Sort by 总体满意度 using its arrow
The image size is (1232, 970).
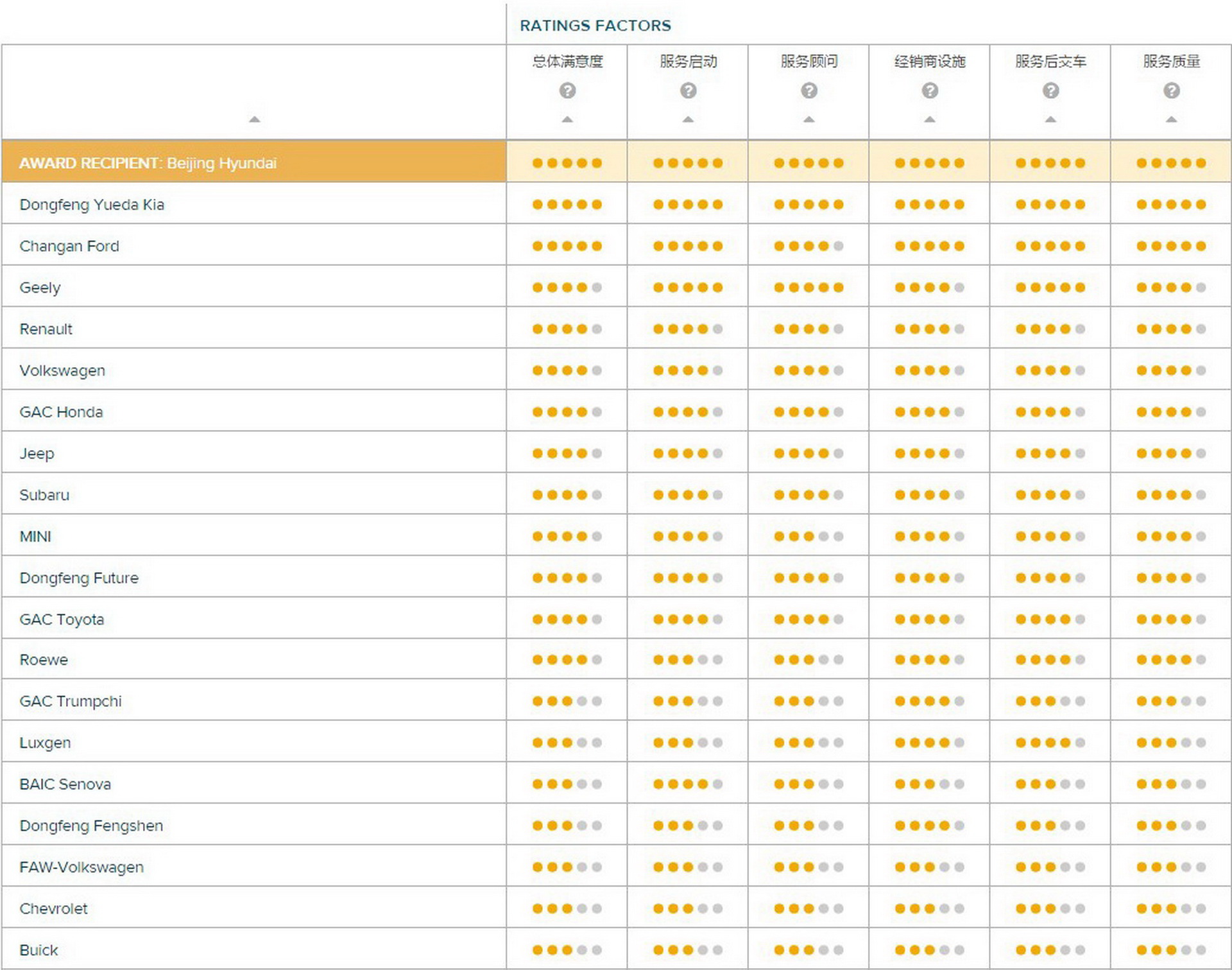567,119
